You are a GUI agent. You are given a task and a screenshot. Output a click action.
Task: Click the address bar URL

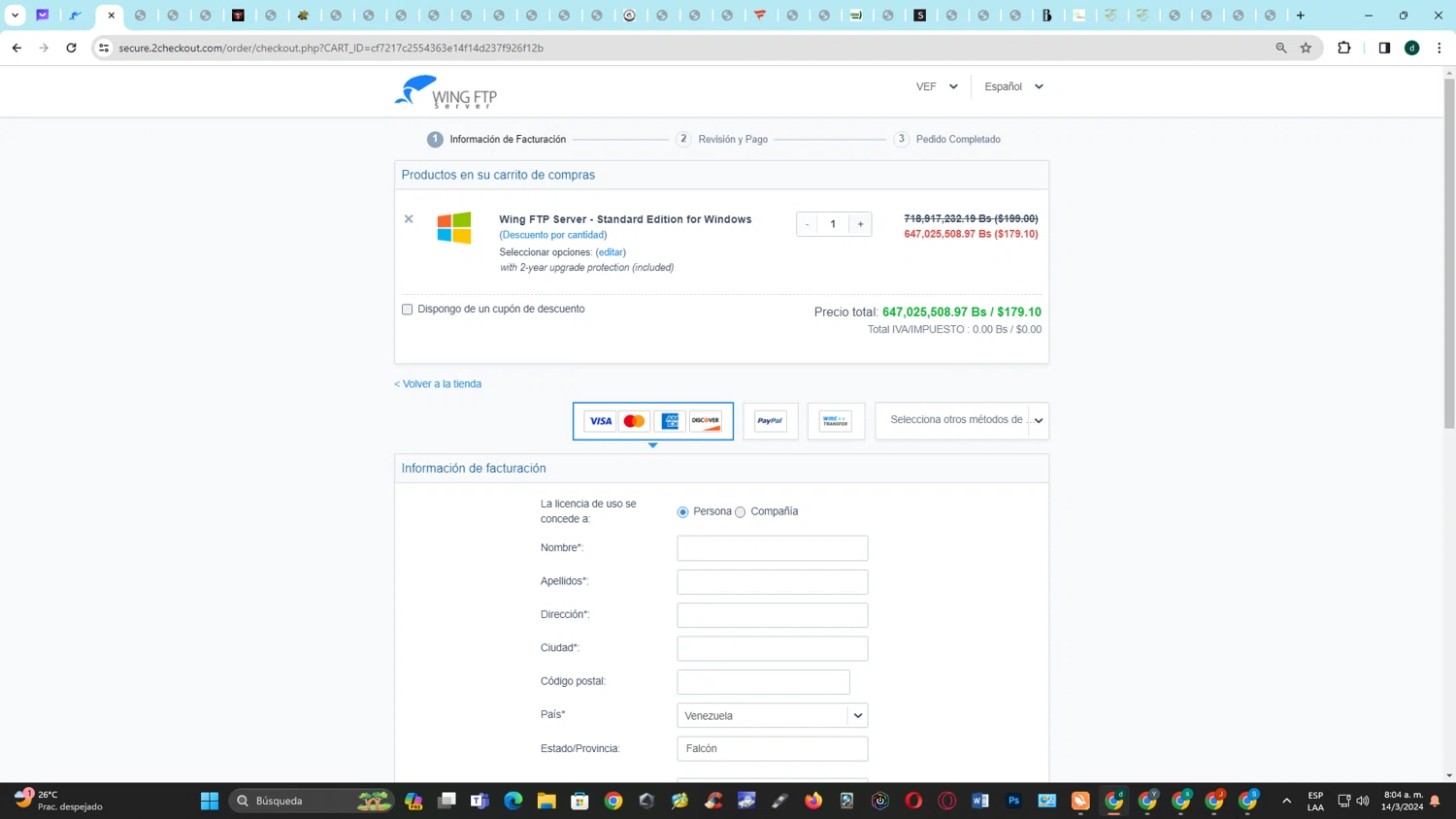(331, 48)
